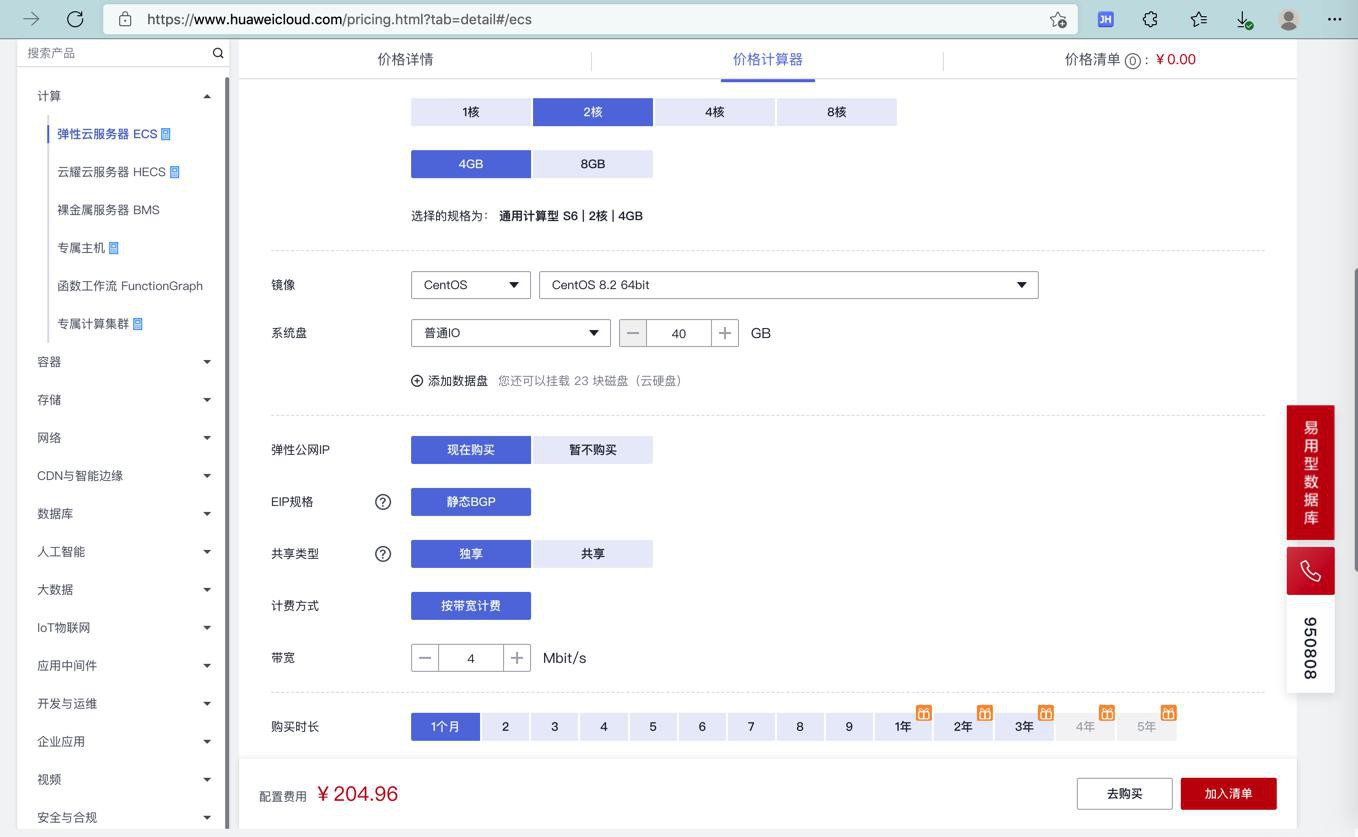Click the document icon beside 弹性云服务器 ECS
Viewport: 1358px width, 837px height.
point(166,134)
